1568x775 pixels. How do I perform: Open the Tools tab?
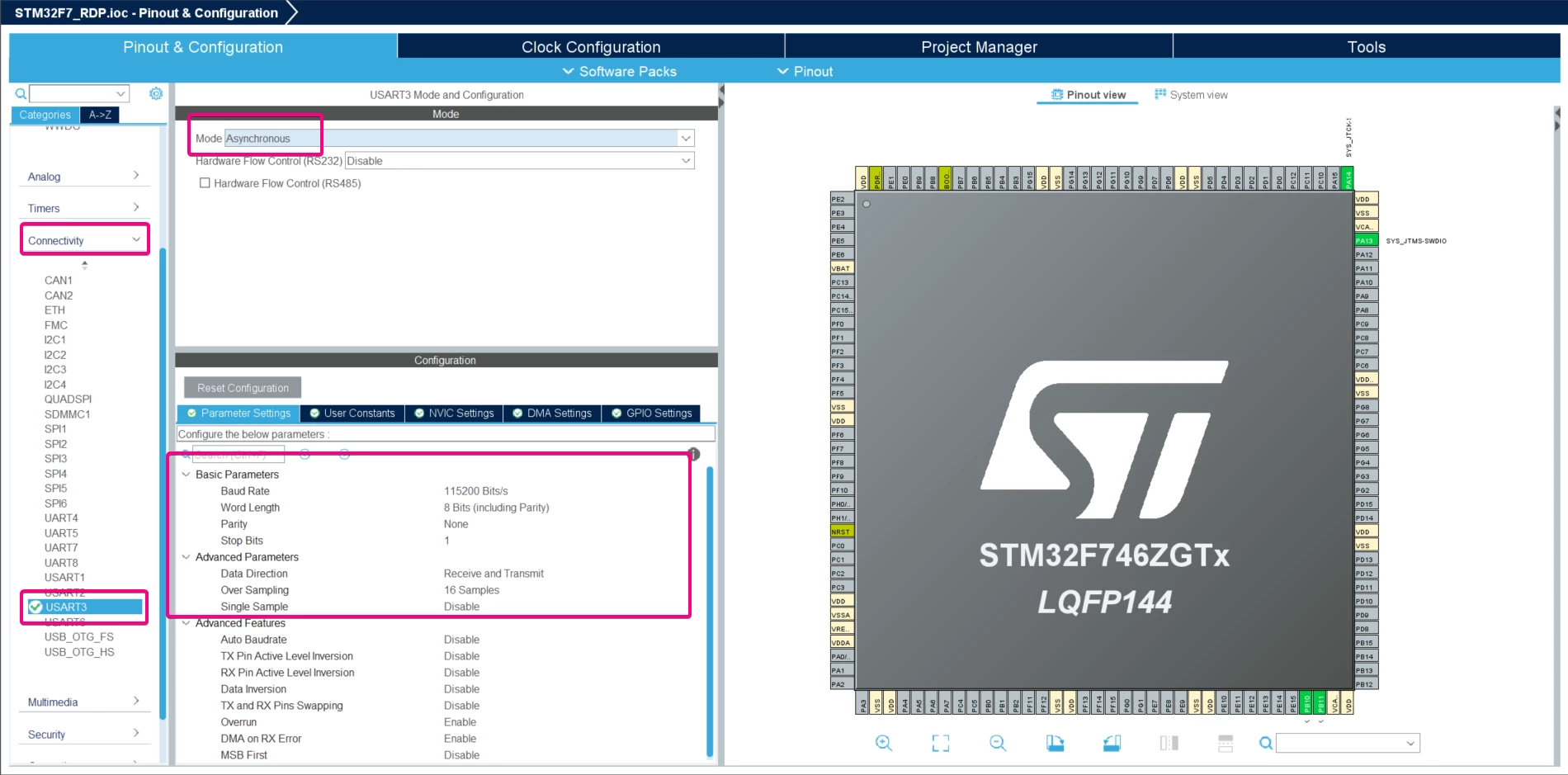[x=1367, y=46]
